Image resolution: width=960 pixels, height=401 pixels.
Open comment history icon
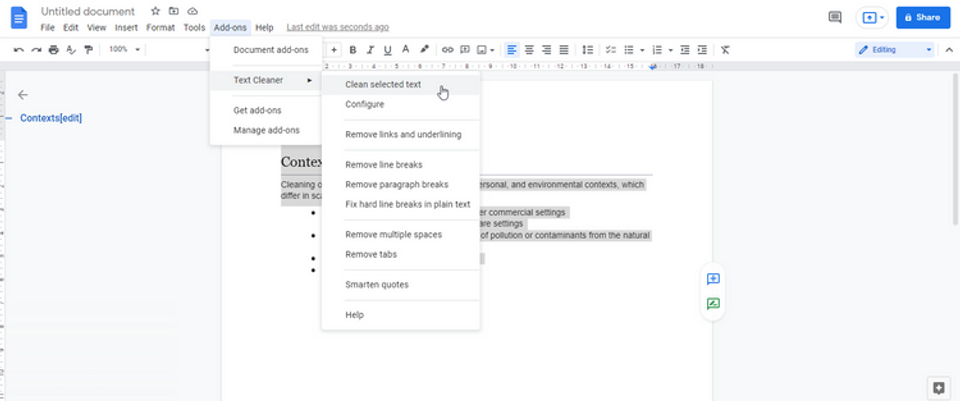point(834,17)
